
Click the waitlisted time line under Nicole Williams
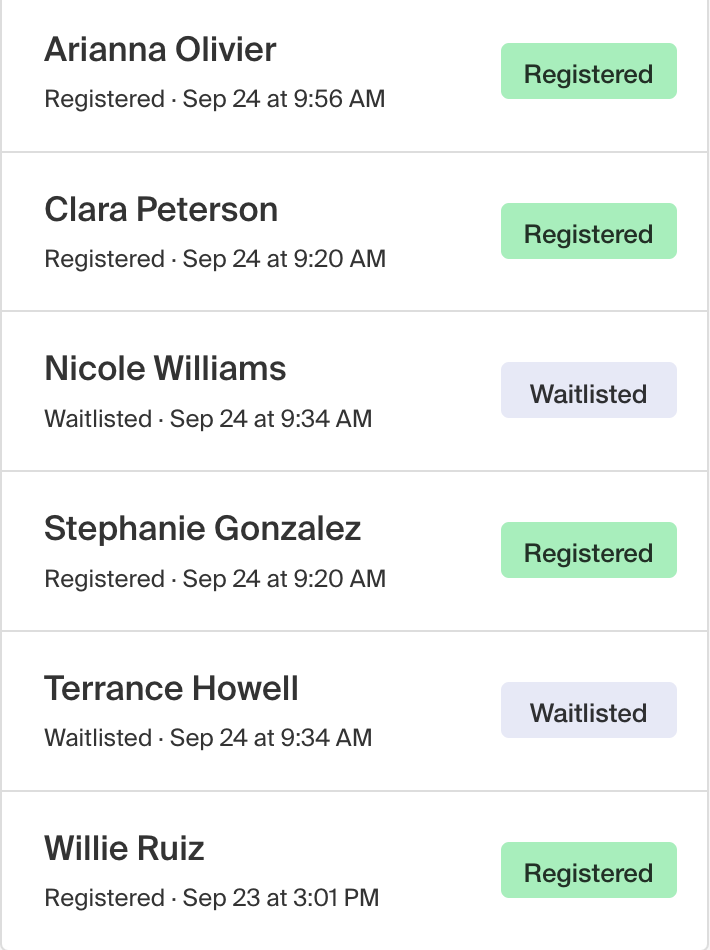point(208,419)
